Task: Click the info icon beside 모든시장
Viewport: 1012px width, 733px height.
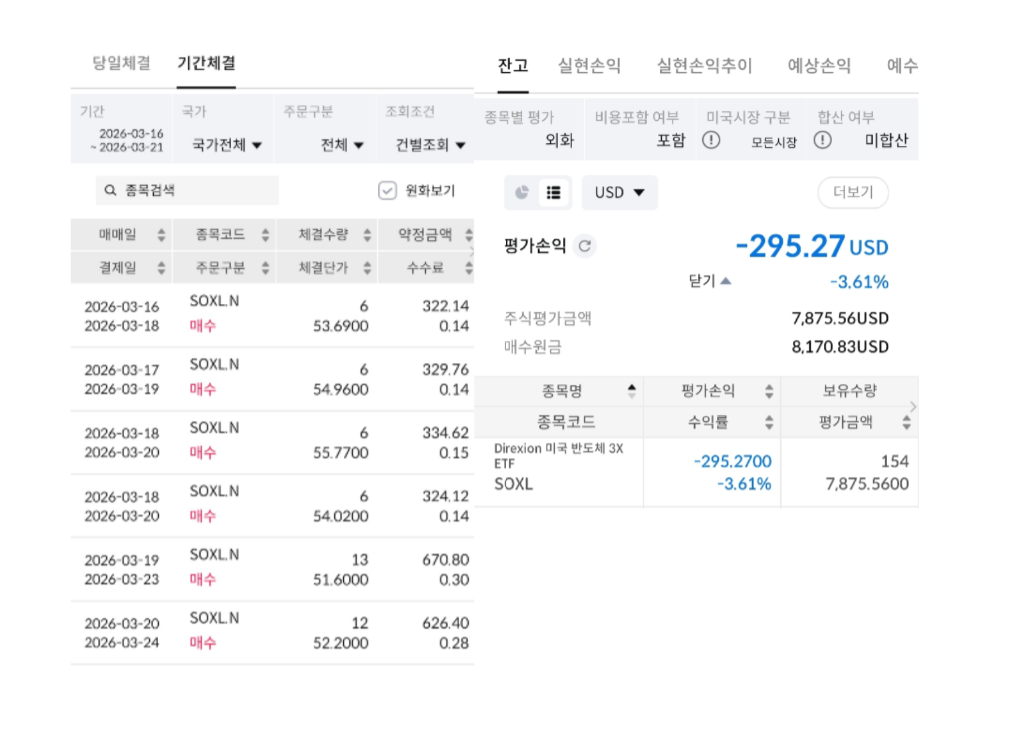Action: (711, 140)
